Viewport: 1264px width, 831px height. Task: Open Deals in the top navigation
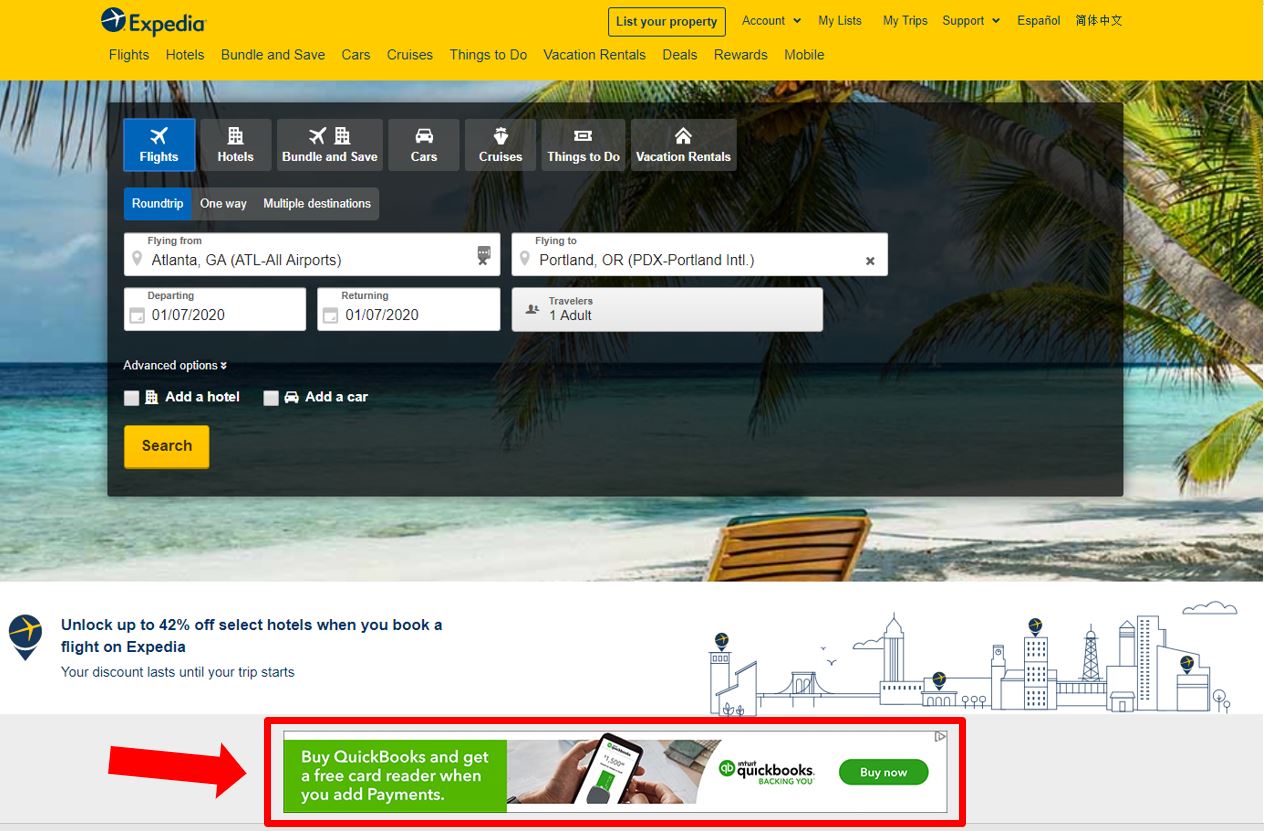coord(680,55)
